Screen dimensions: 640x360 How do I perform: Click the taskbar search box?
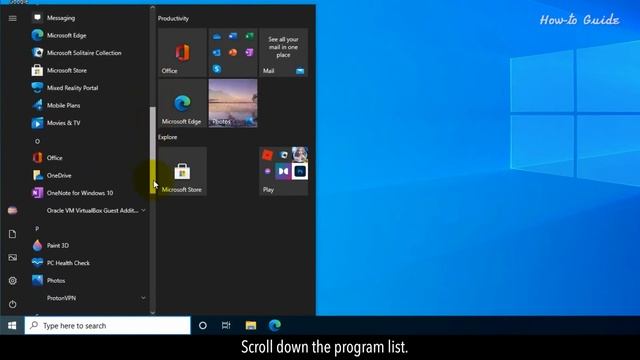[107, 325]
